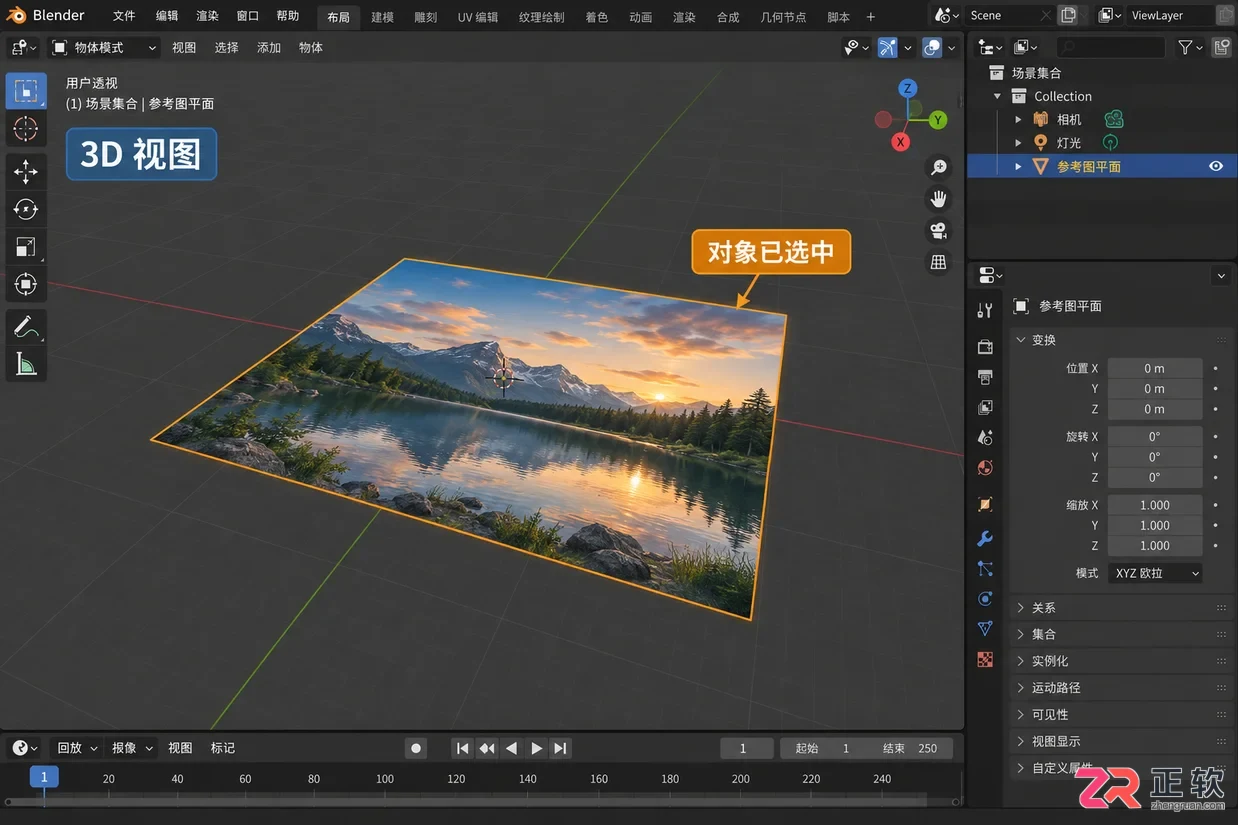
Task: Play the animation forward
Action: [x=536, y=748]
